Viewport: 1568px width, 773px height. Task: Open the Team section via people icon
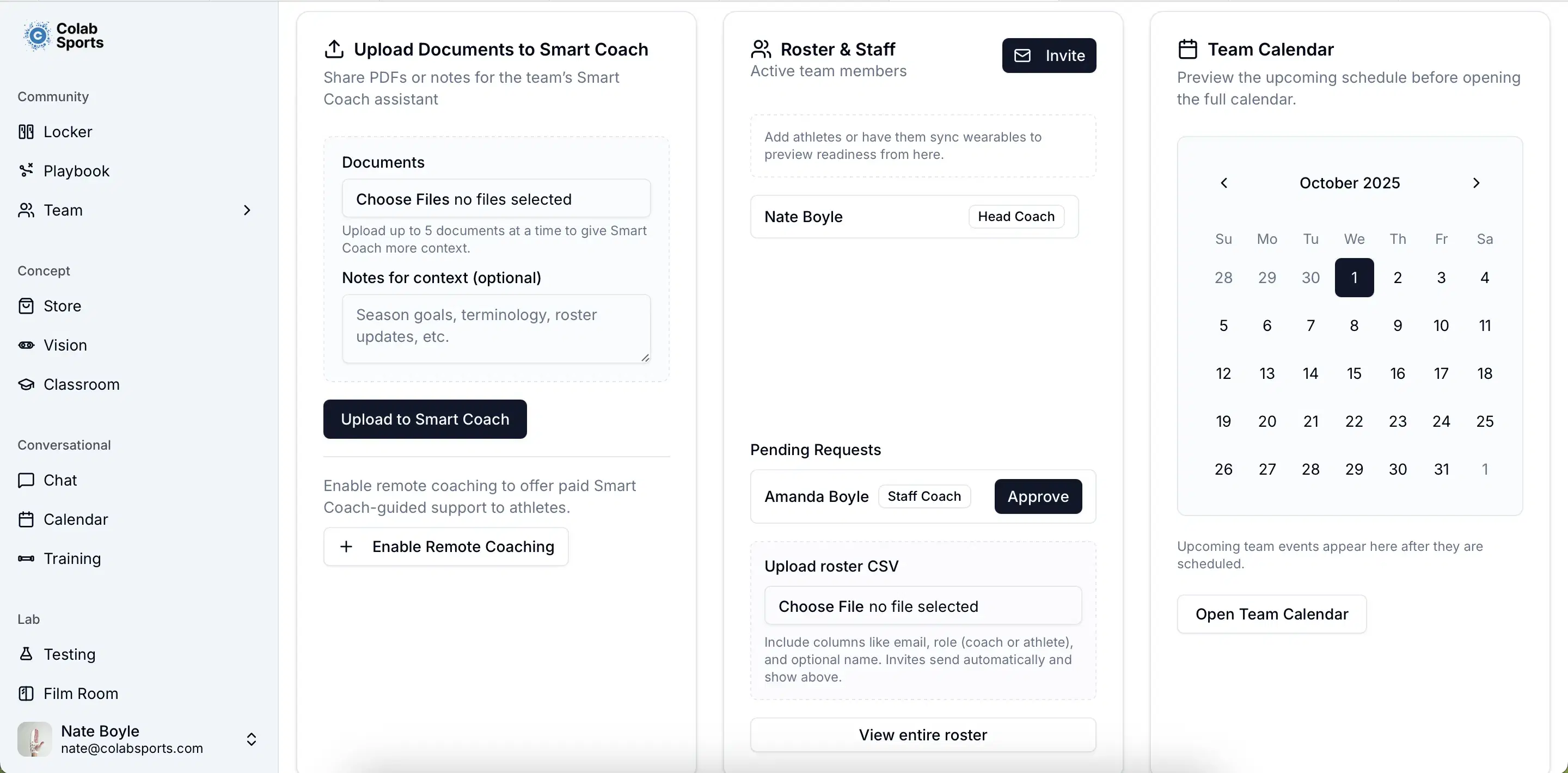tap(27, 210)
